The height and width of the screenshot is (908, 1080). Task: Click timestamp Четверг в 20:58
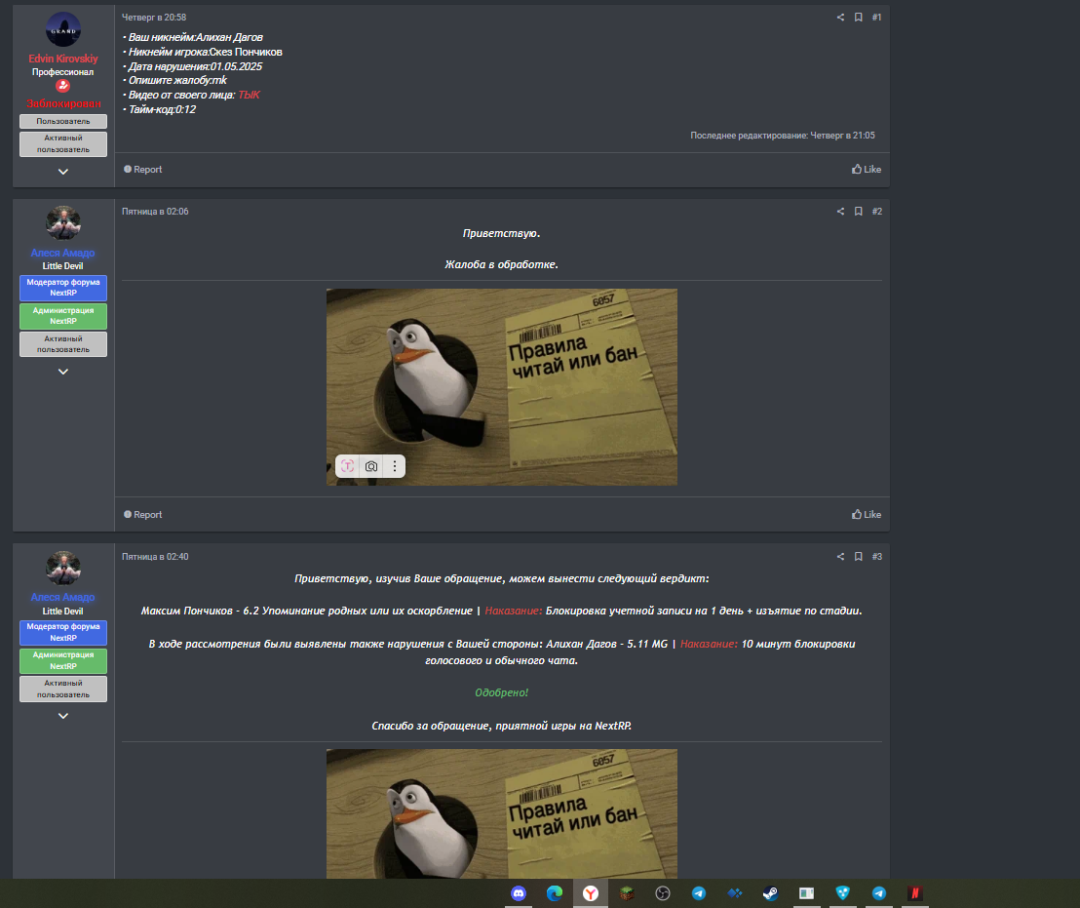154,17
